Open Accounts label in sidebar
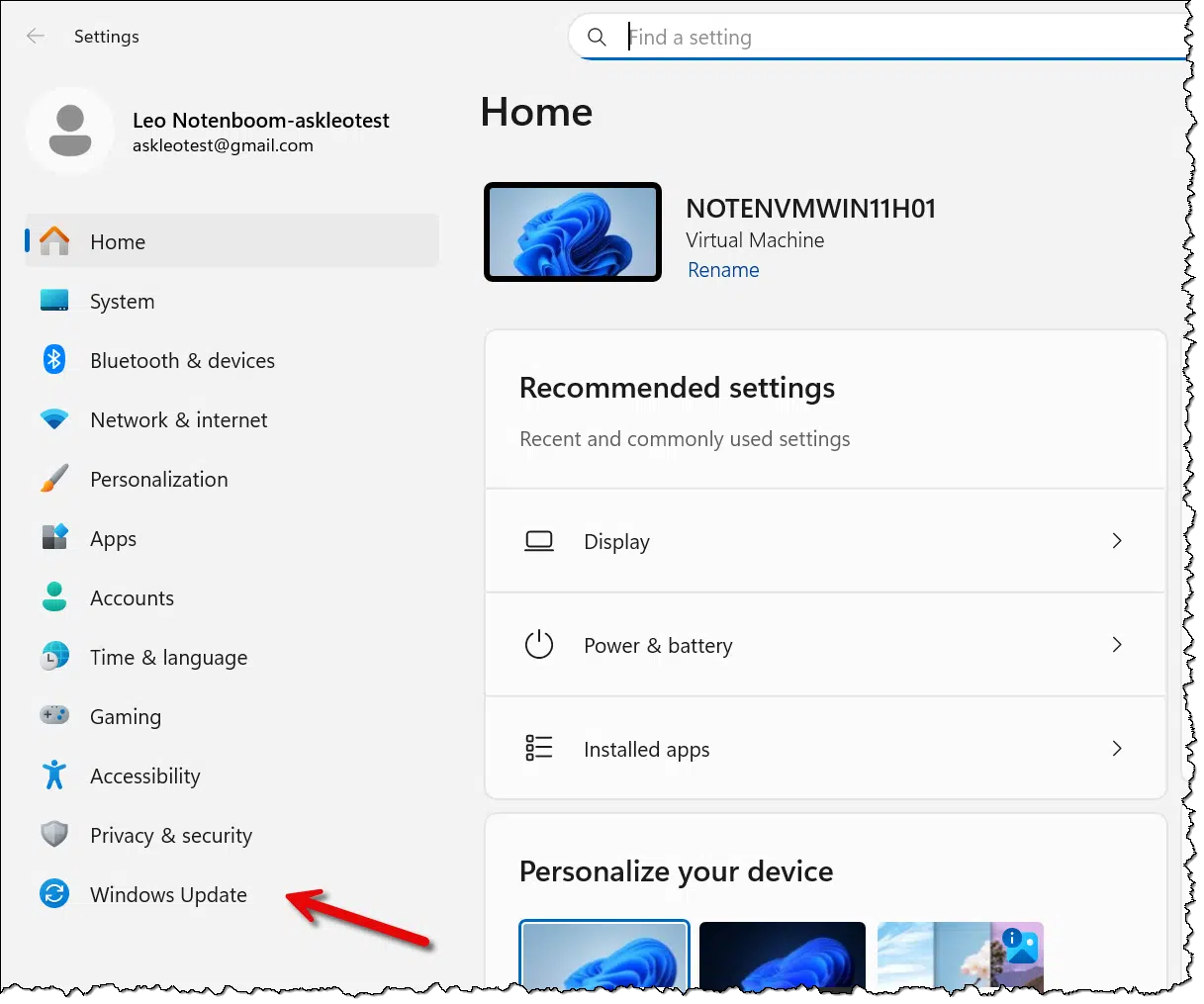The image size is (1204, 1004). coord(133,598)
